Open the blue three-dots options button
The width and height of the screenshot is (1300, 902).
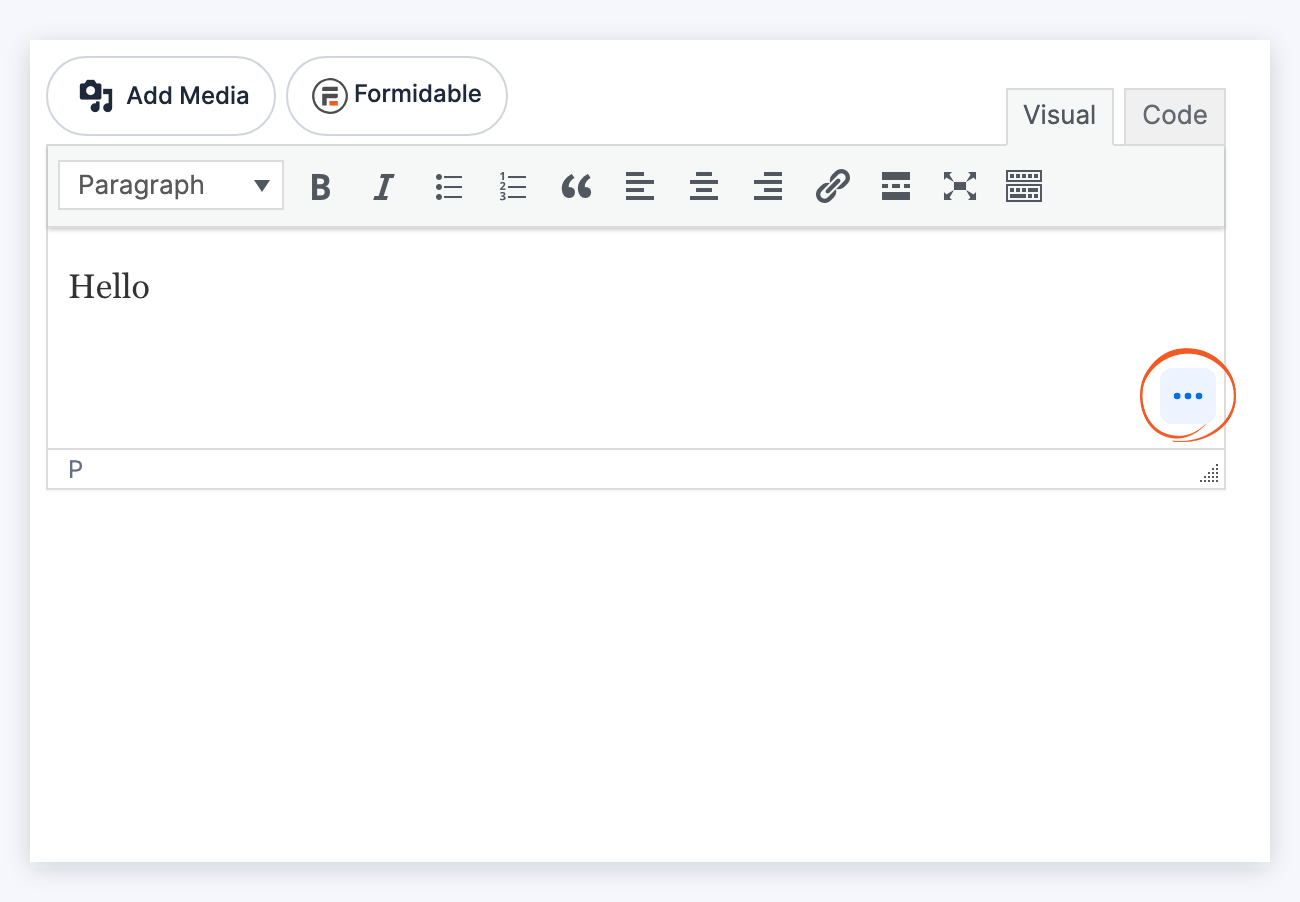1188,396
